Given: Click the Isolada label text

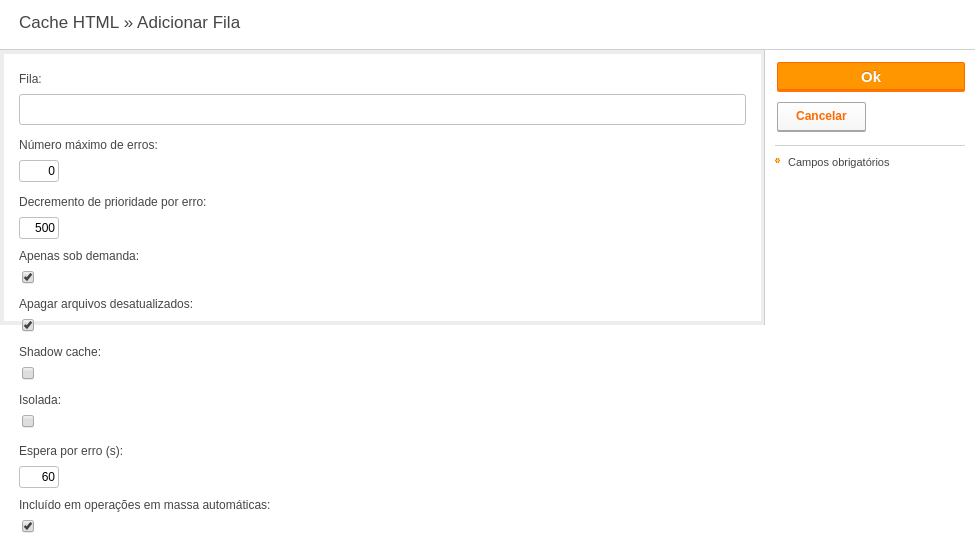Looking at the screenshot, I should pos(40,400).
